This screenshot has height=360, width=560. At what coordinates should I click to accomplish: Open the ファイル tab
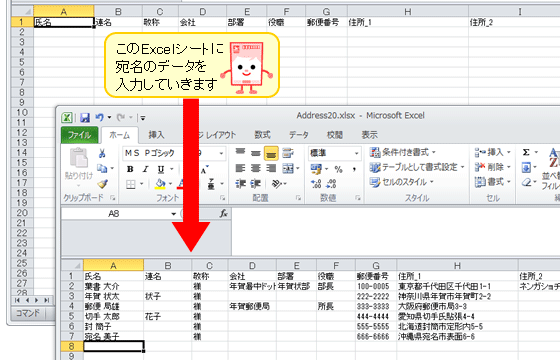pyautogui.click(x=79, y=135)
